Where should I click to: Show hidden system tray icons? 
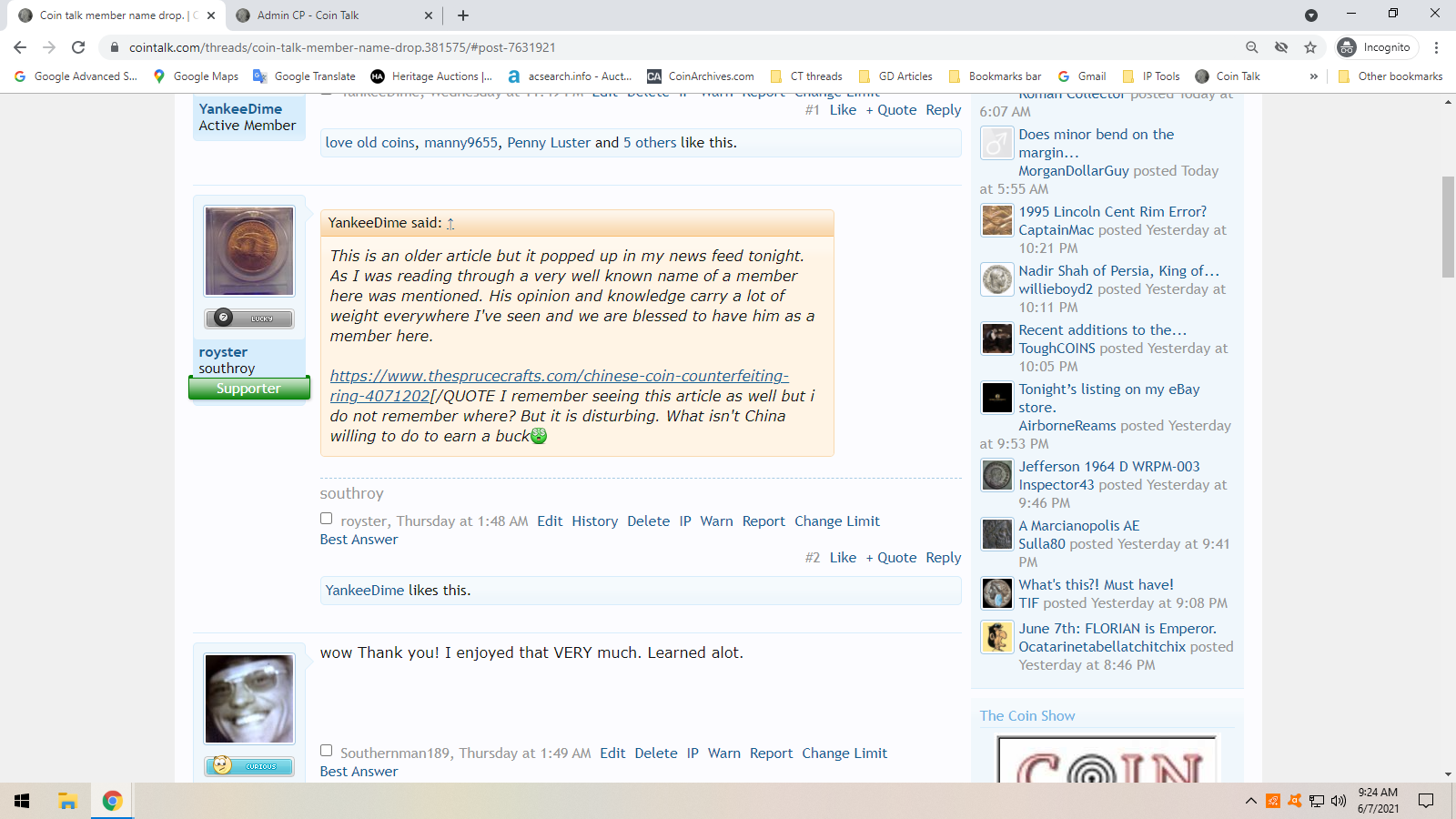(1250, 801)
